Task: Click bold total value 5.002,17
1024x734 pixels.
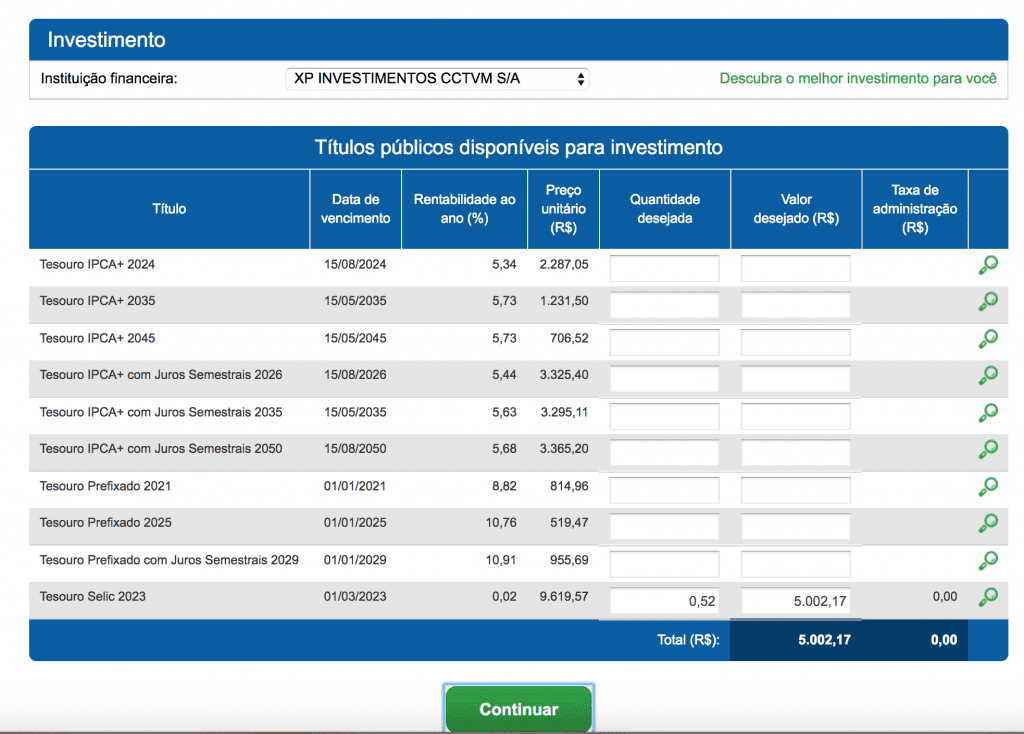Action: click(824, 640)
